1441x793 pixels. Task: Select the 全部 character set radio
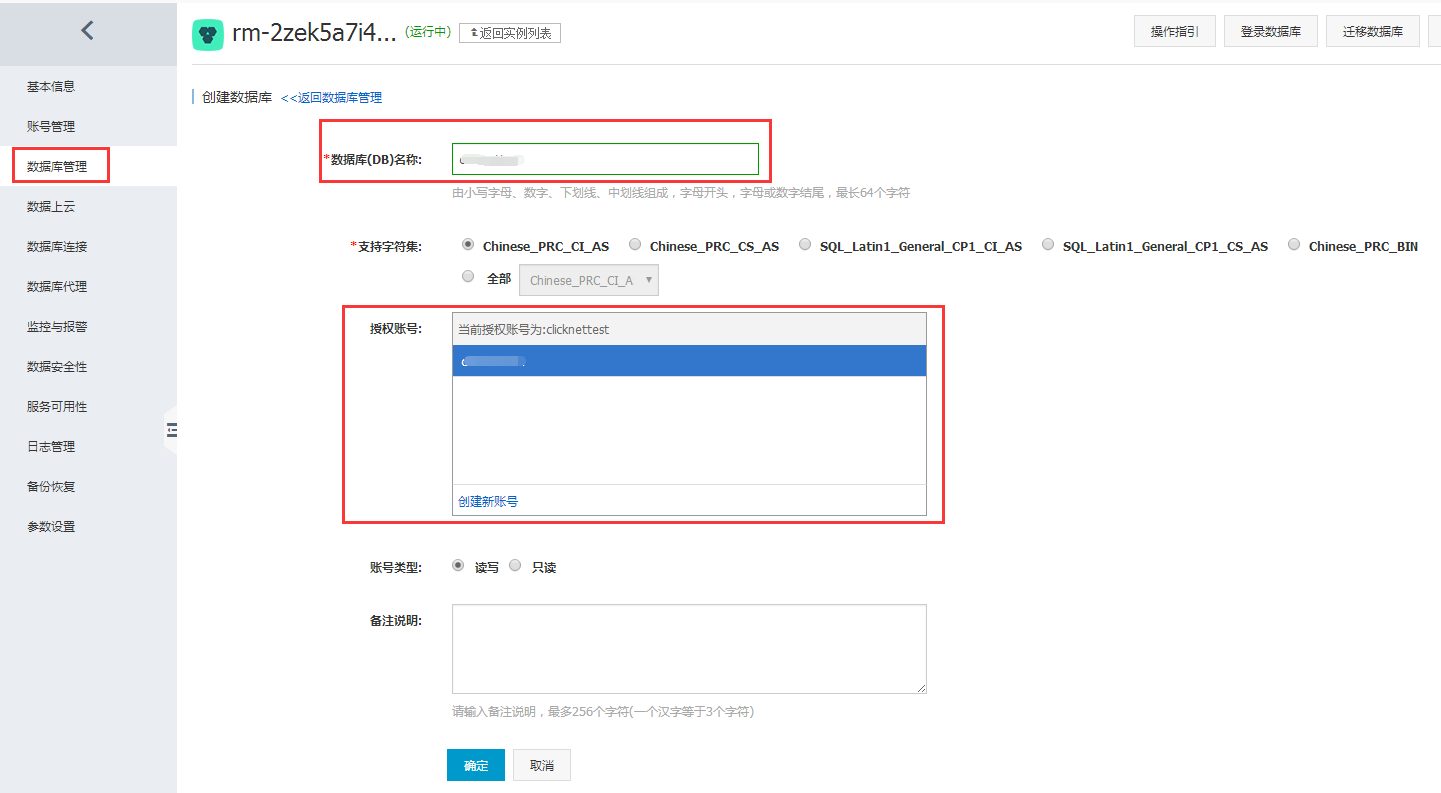pyautogui.click(x=468, y=278)
